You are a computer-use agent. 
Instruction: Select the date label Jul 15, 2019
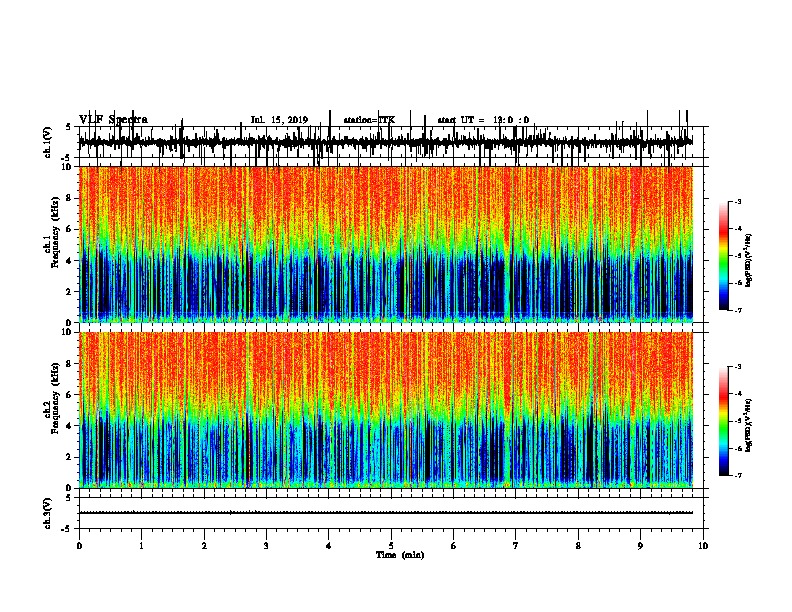[x=279, y=120]
